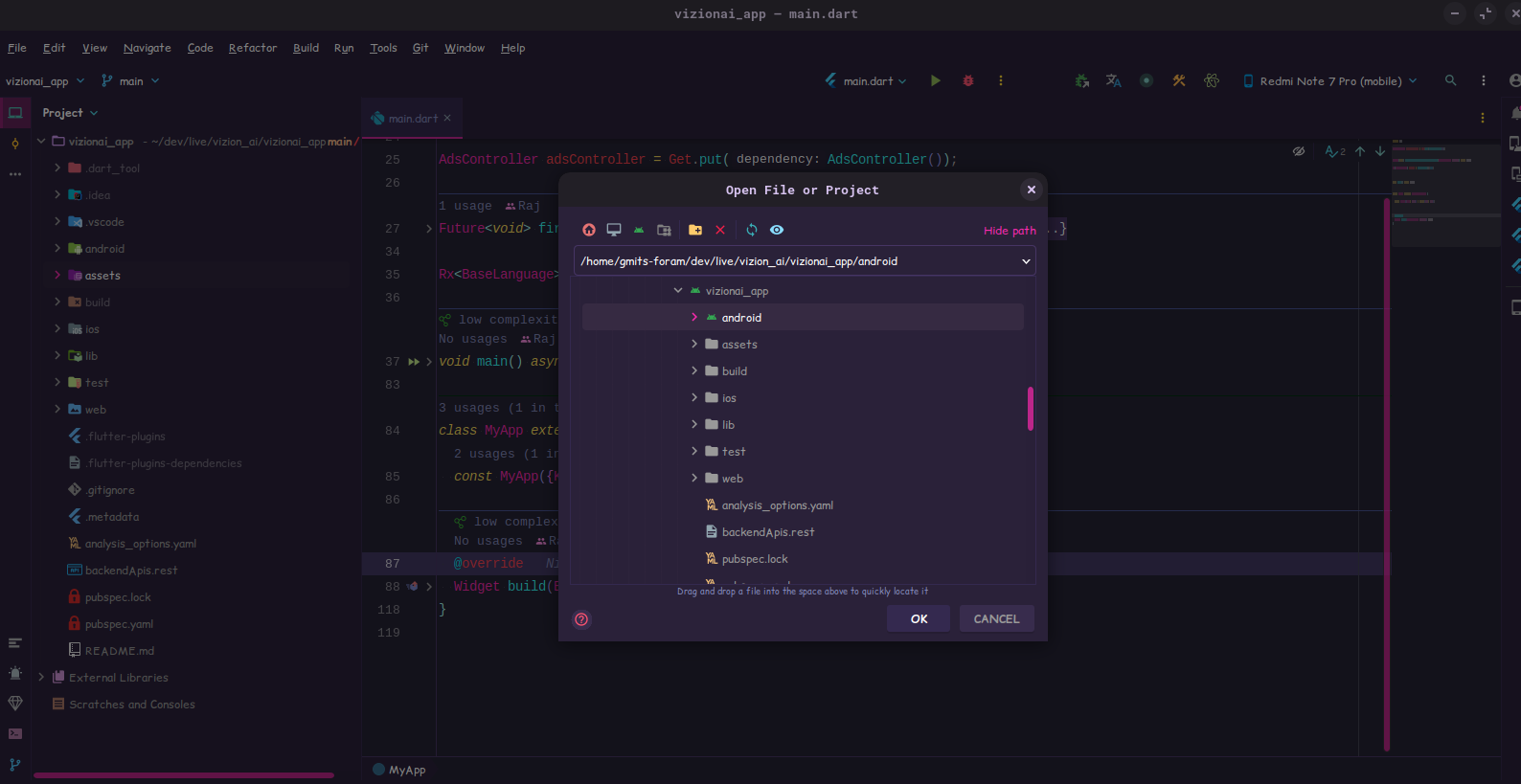Refresh the file tree in the dialog

coord(752,230)
